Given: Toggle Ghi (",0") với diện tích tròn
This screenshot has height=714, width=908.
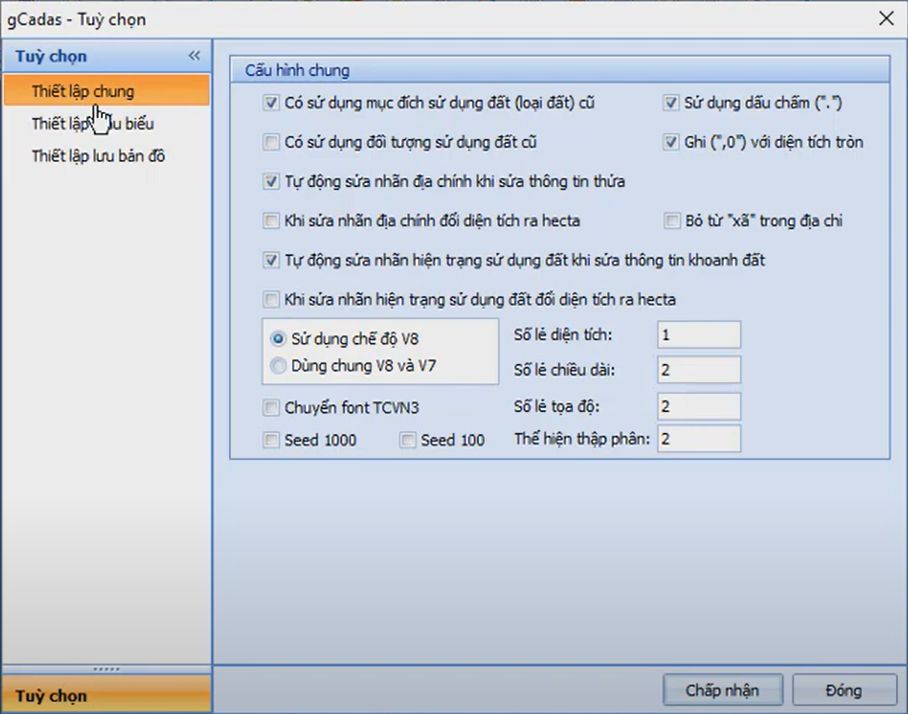Looking at the screenshot, I should click(x=671, y=142).
